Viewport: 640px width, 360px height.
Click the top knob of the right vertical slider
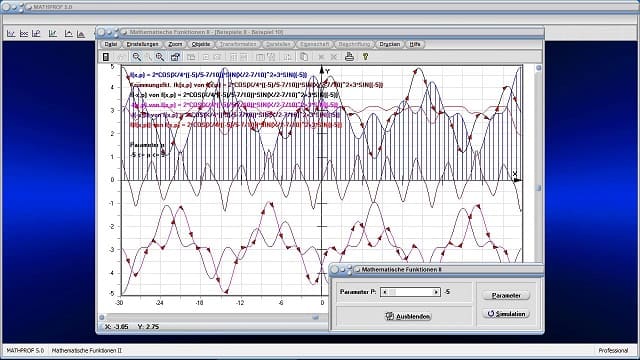coord(538,68)
